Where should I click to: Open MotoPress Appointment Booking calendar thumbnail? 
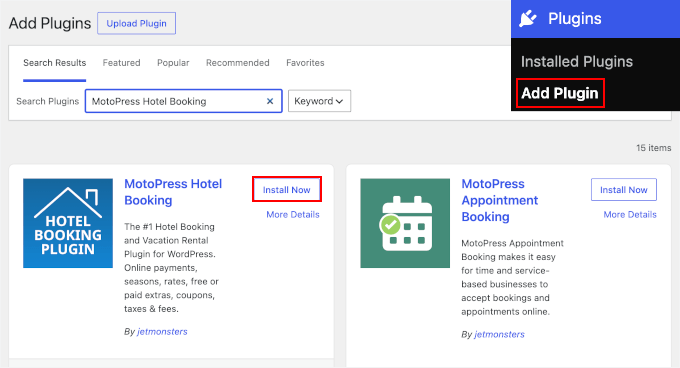(405, 223)
